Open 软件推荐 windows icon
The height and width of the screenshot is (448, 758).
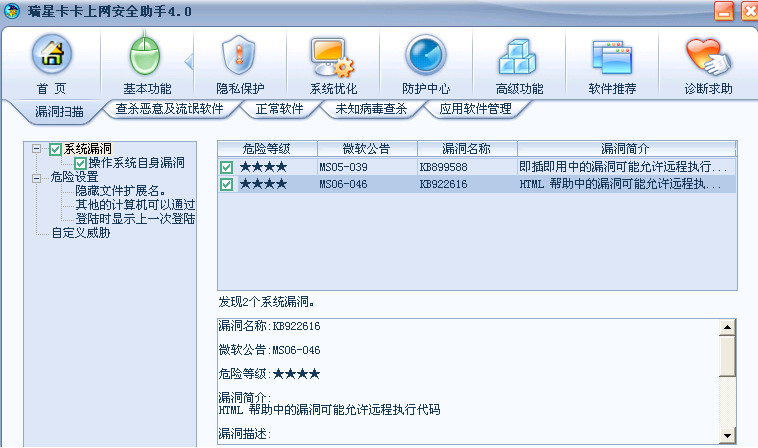click(x=612, y=58)
